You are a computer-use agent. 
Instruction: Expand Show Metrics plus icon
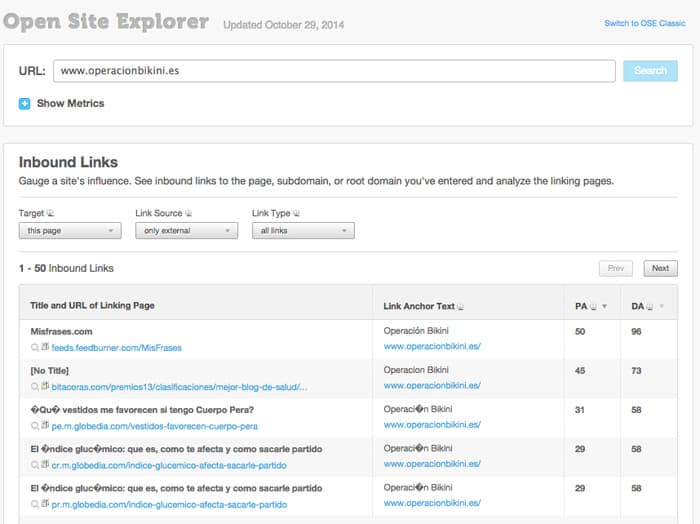25,104
